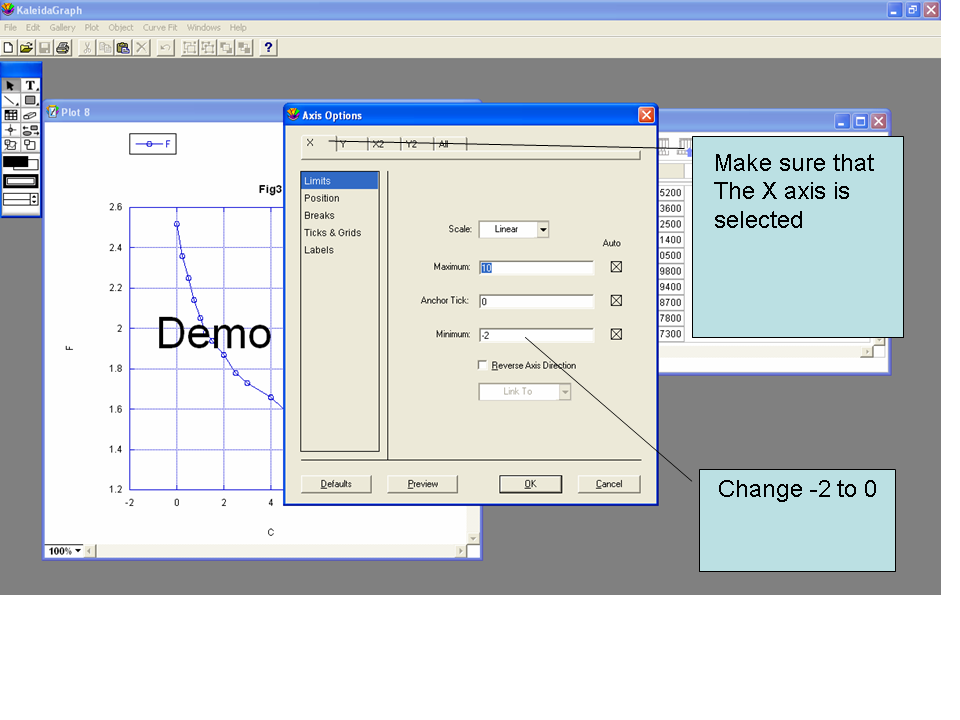Click the Anchor Tick value field
The width and height of the screenshot is (960, 720).
pyautogui.click(x=536, y=301)
